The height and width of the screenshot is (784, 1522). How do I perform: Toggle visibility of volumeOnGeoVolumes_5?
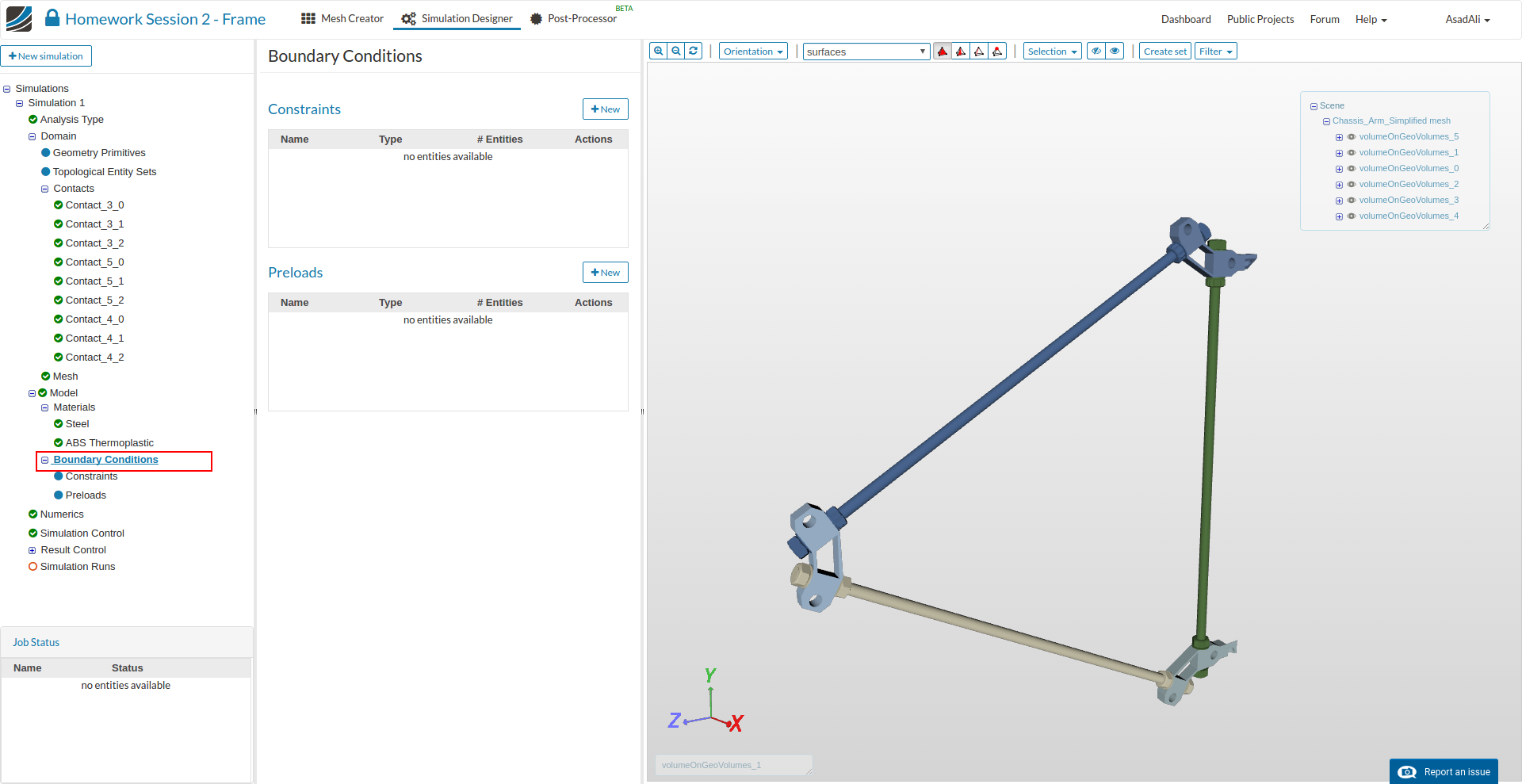(x=1352, y=137)
